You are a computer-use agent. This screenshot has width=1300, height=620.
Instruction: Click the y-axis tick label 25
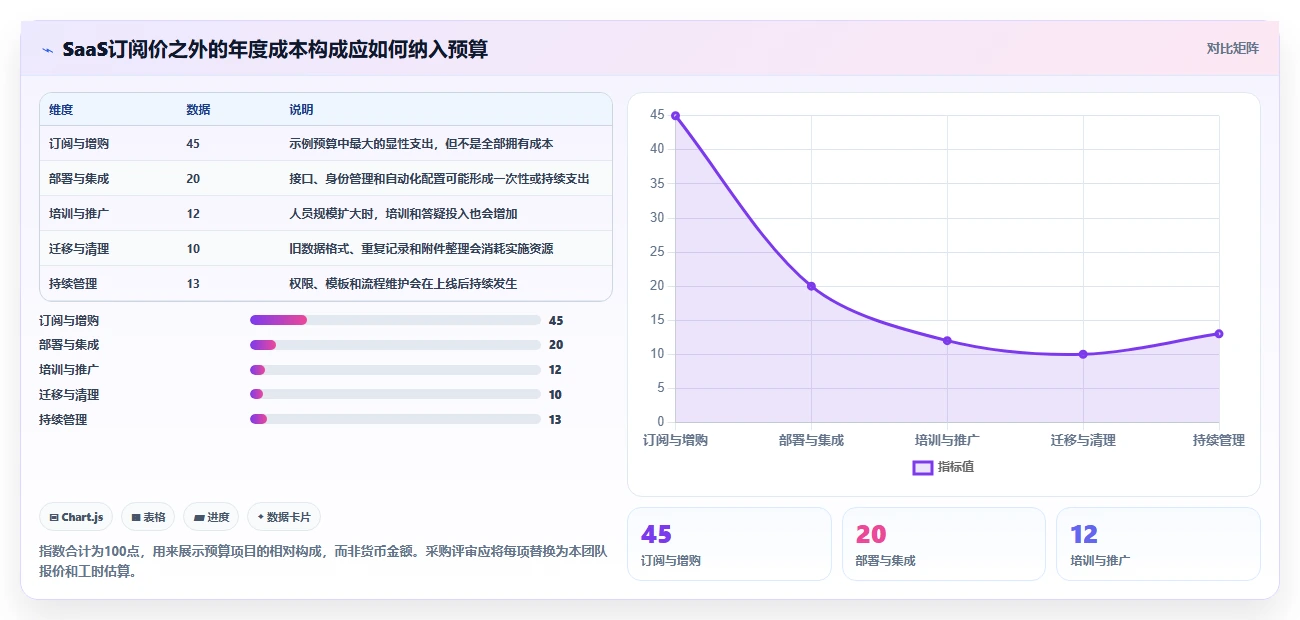click(657, 251)
